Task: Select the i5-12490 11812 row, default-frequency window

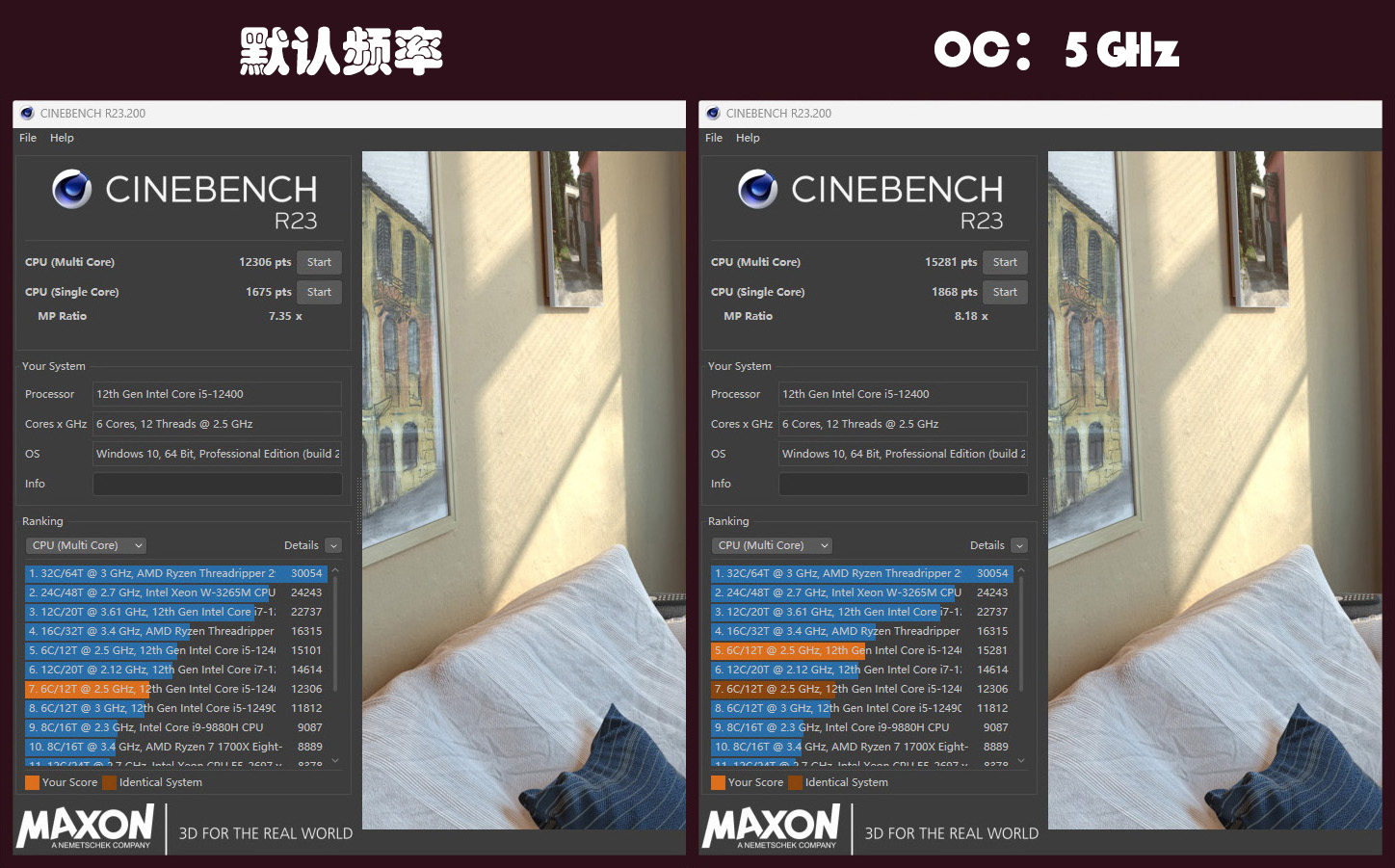Action: coord(176,708)
